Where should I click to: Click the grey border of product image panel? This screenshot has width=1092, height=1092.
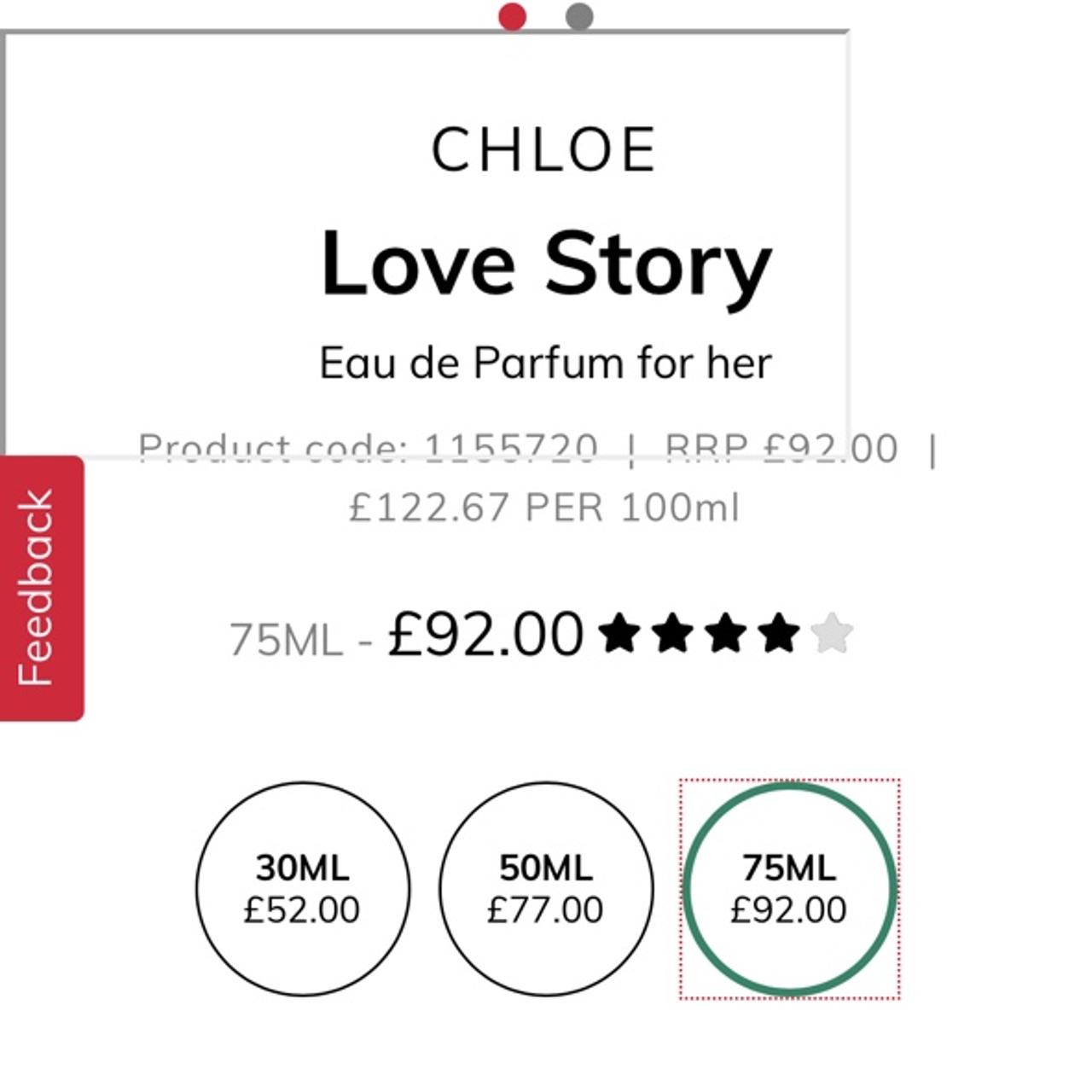(x=3, y=239)
